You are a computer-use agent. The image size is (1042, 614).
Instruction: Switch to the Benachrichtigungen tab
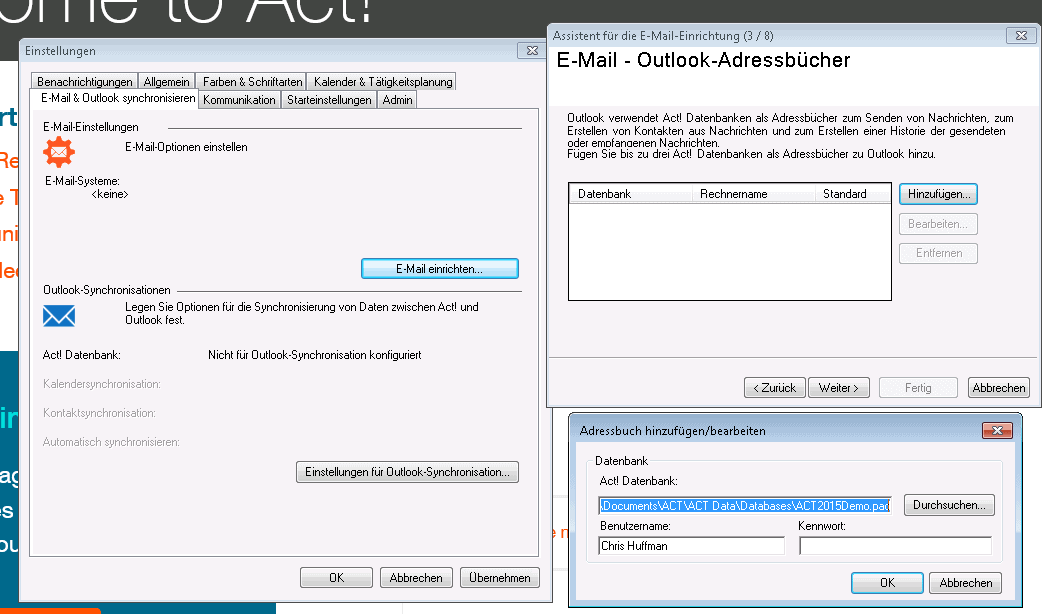pyautogui.click(x=85, y=82)
